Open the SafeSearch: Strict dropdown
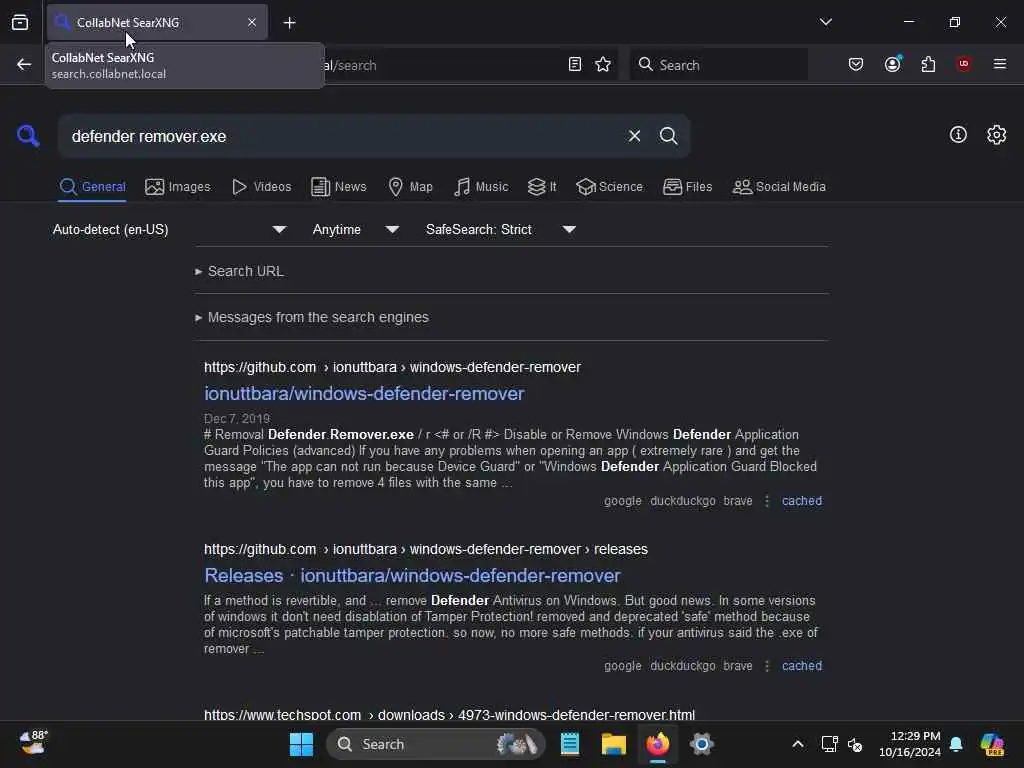 [500, 229]
